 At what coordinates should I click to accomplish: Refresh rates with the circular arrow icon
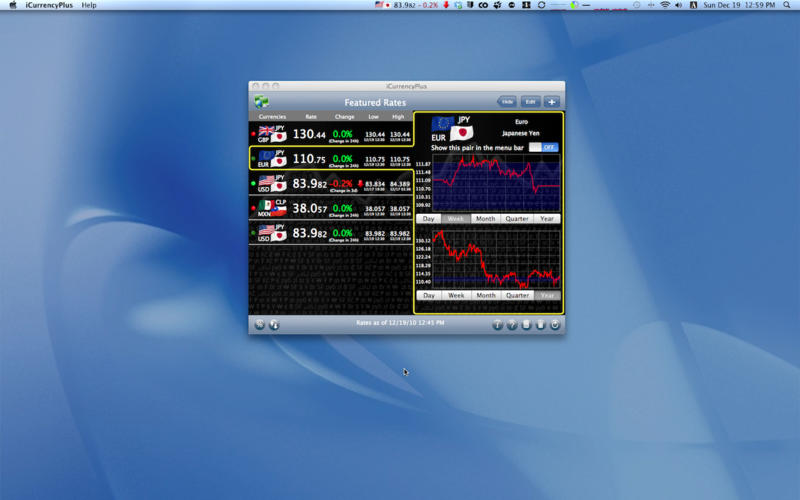click(555, 324)
